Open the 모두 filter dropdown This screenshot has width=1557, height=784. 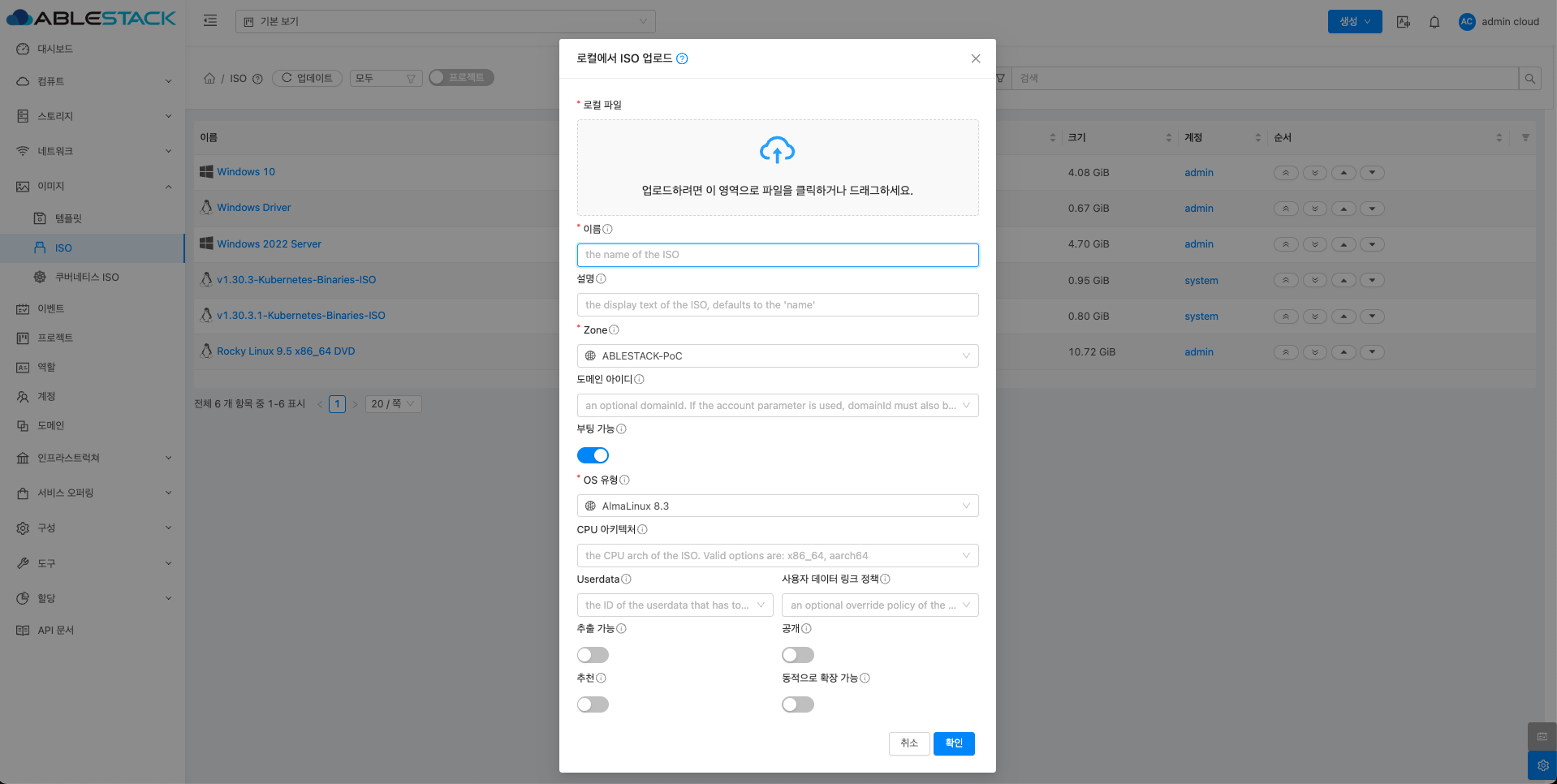(386, 78)
